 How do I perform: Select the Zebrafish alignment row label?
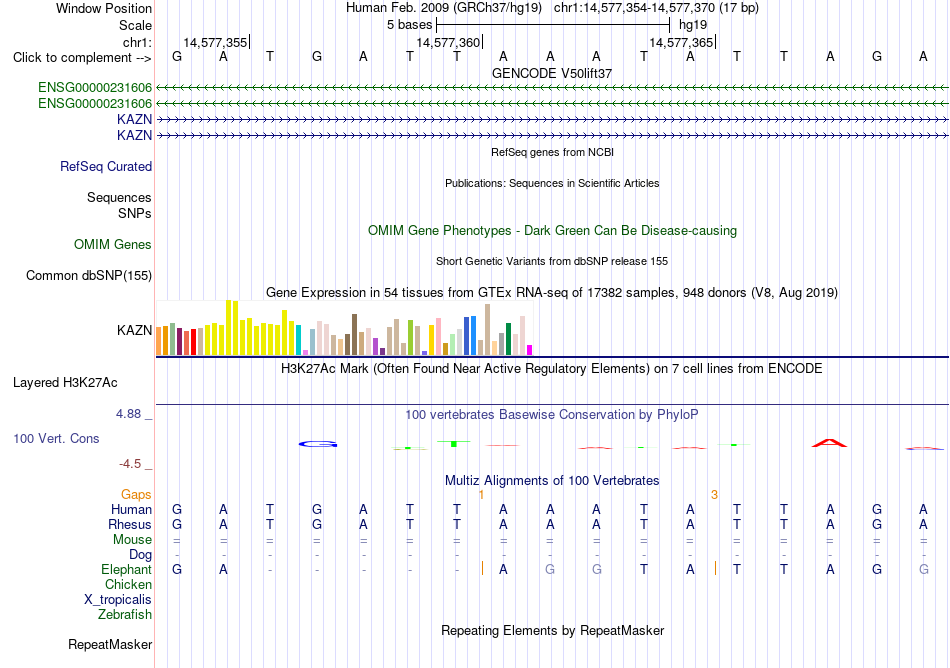(x=125, y=615)
